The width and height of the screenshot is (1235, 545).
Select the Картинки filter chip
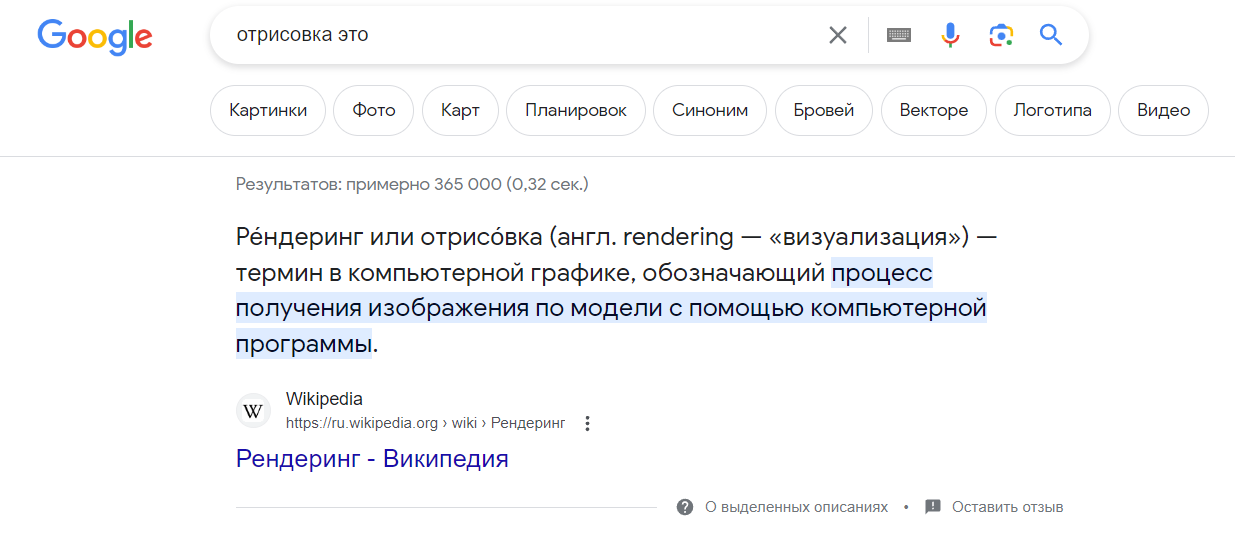268,111
